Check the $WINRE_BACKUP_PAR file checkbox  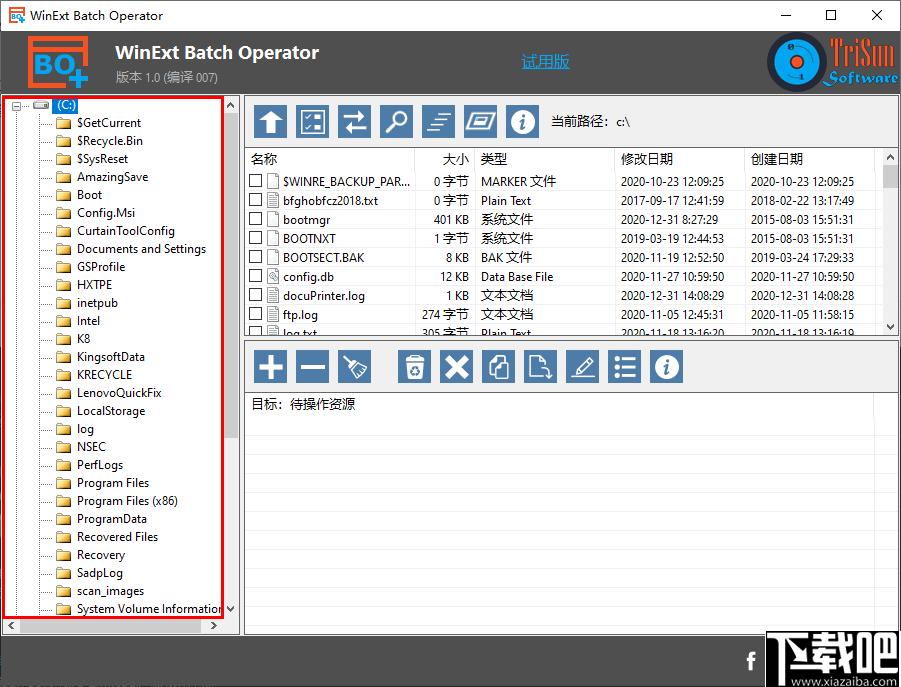pos(256,181)
